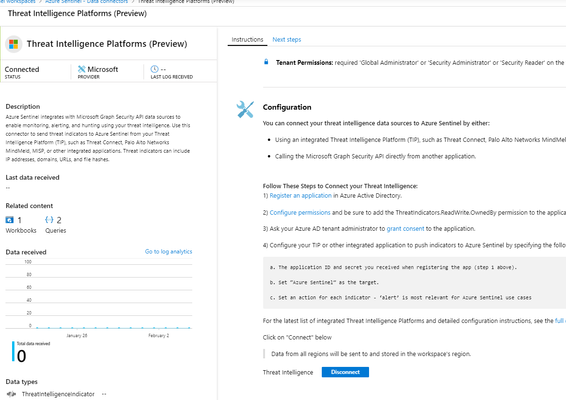Open the Register an application link

click(x=300, y=196)
